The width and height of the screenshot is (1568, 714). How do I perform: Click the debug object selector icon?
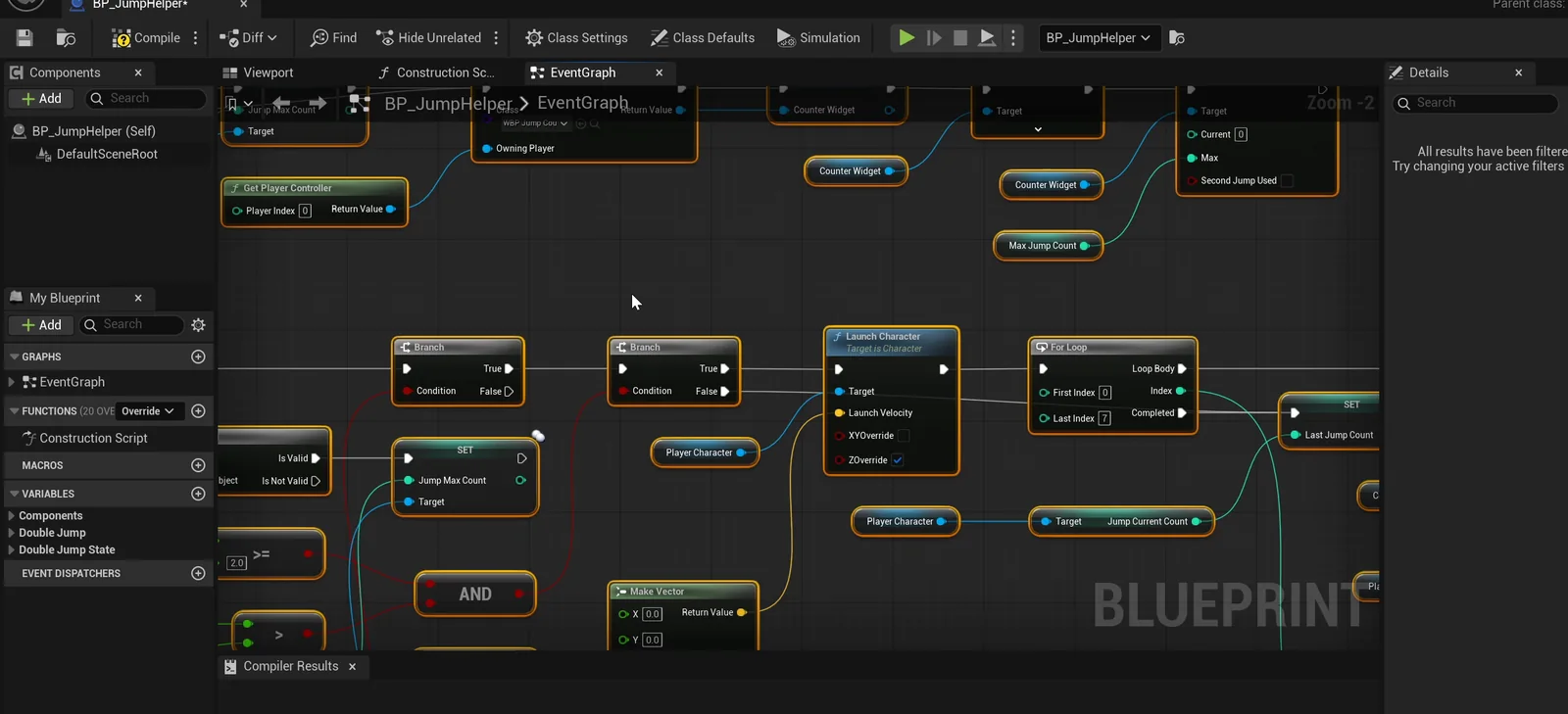pyautogui.click(x=1177, y=38)
